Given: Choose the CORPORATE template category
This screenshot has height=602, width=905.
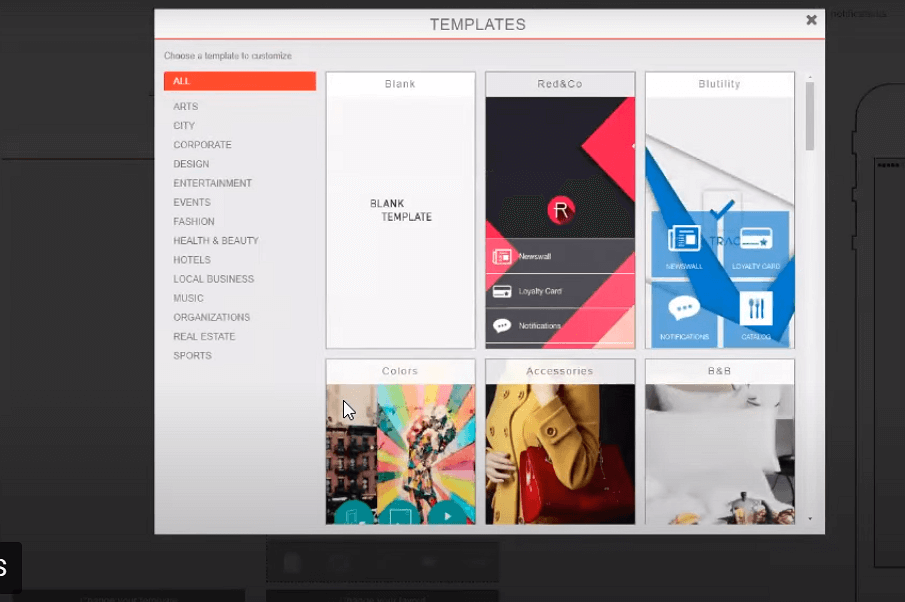Looking at the screenshot, I should [202, 145].
